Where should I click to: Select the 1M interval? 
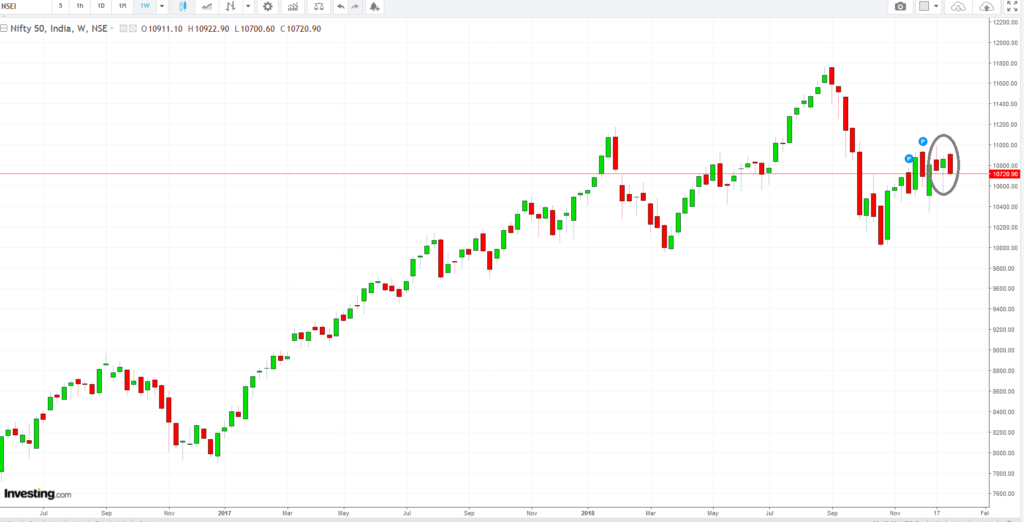coord(122,6)
